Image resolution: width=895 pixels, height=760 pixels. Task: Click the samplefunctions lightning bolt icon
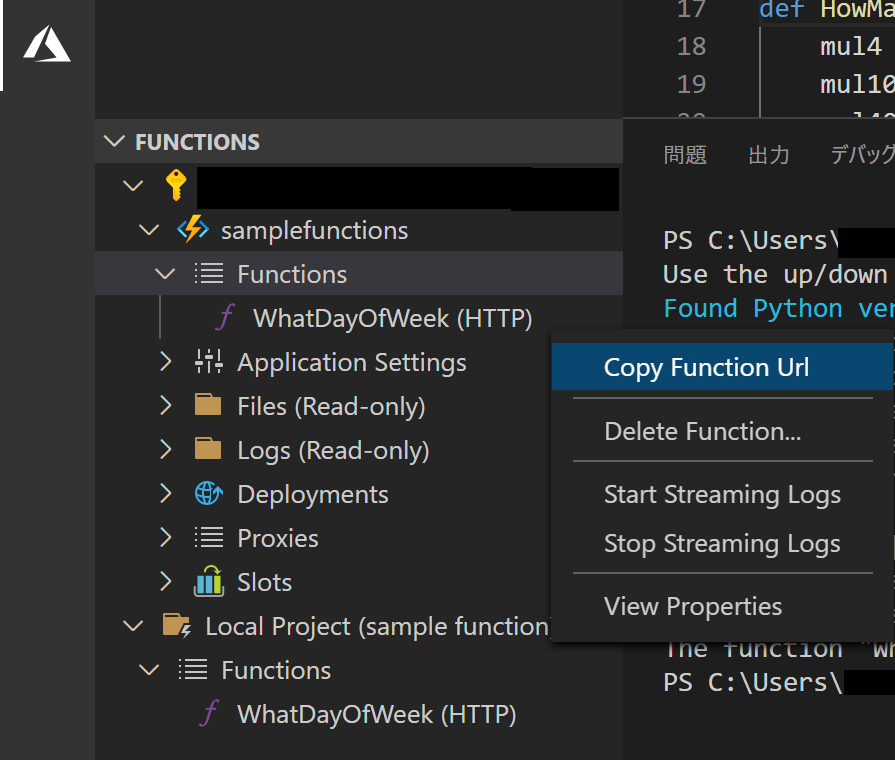[192, 230]
